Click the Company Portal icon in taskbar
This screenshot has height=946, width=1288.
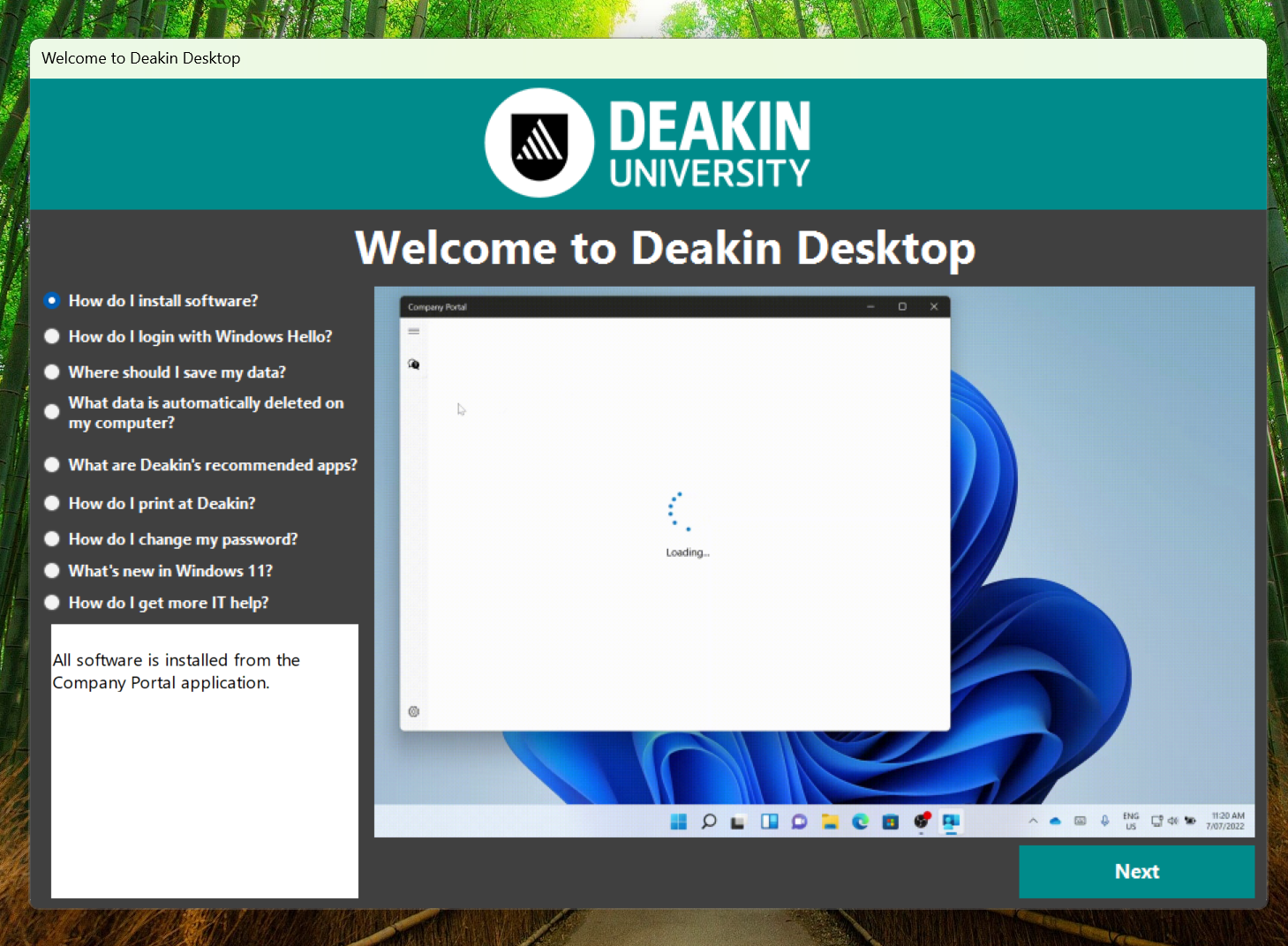click(x=951, y=822)
